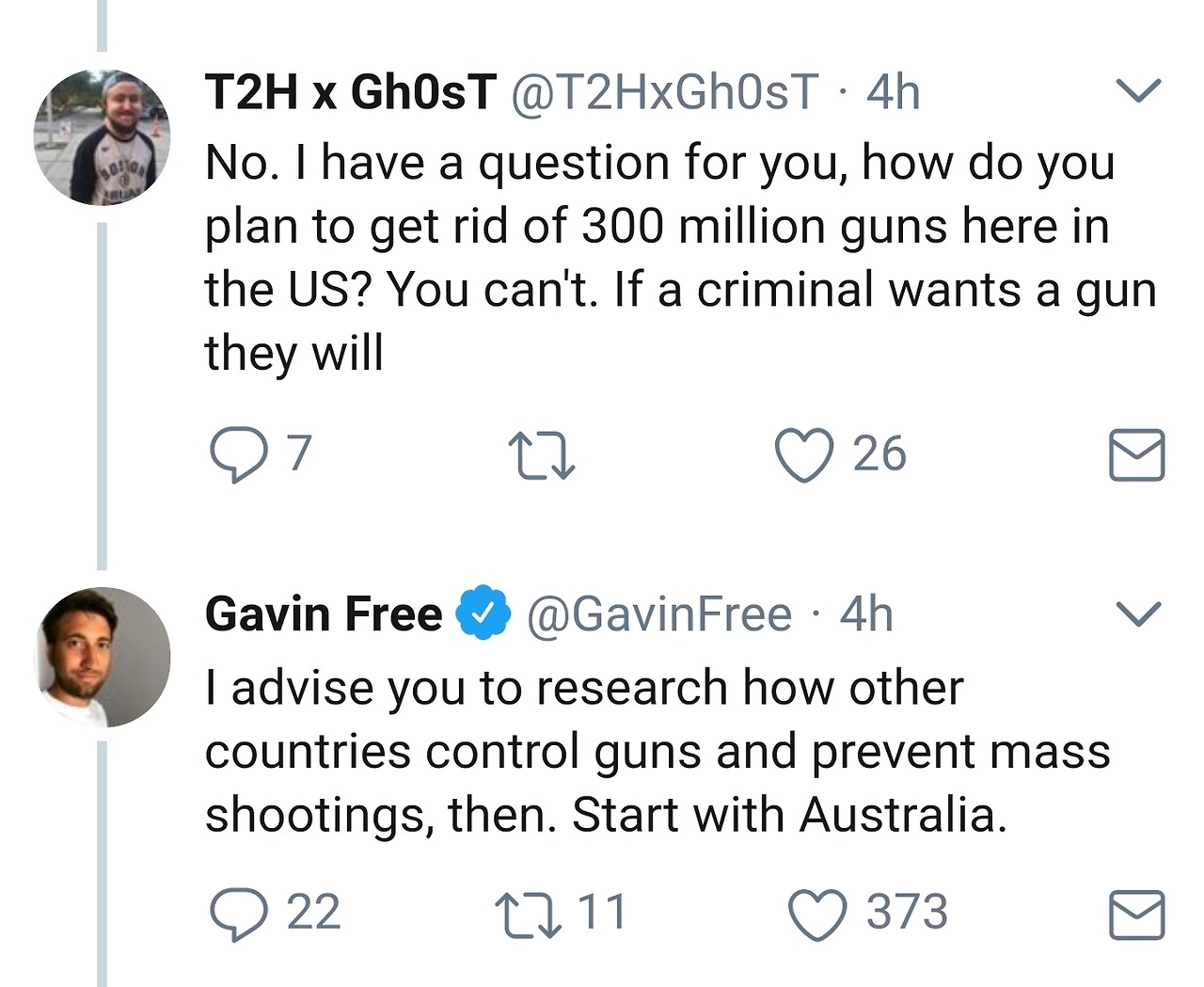The width and height of the screenshot is (1204, 987).
Task: Like the T2H x Gh0sT tweet
Action: point(803,454)
